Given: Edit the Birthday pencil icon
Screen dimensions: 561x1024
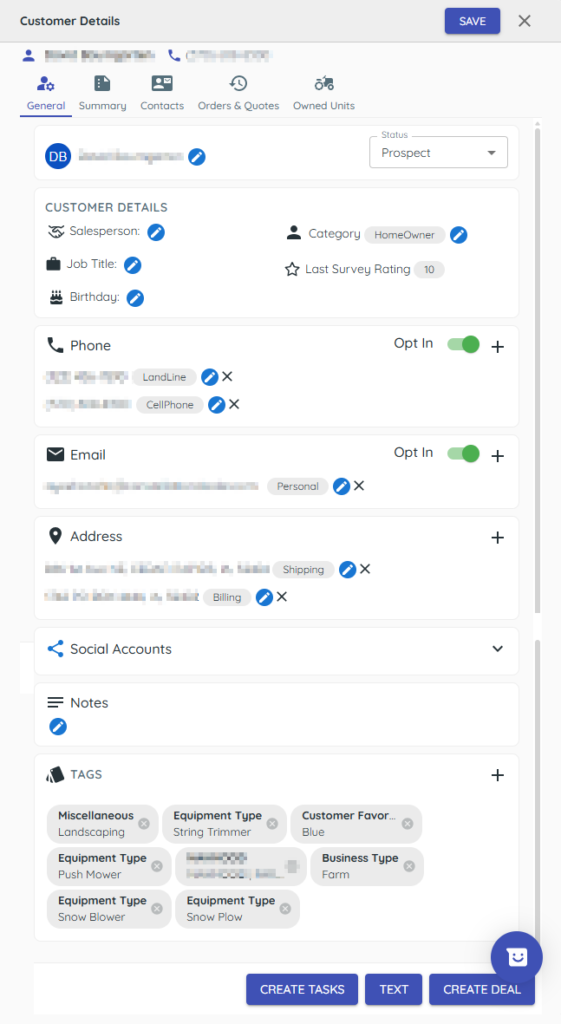Looking at the screenshot, I should coord(135,298).
